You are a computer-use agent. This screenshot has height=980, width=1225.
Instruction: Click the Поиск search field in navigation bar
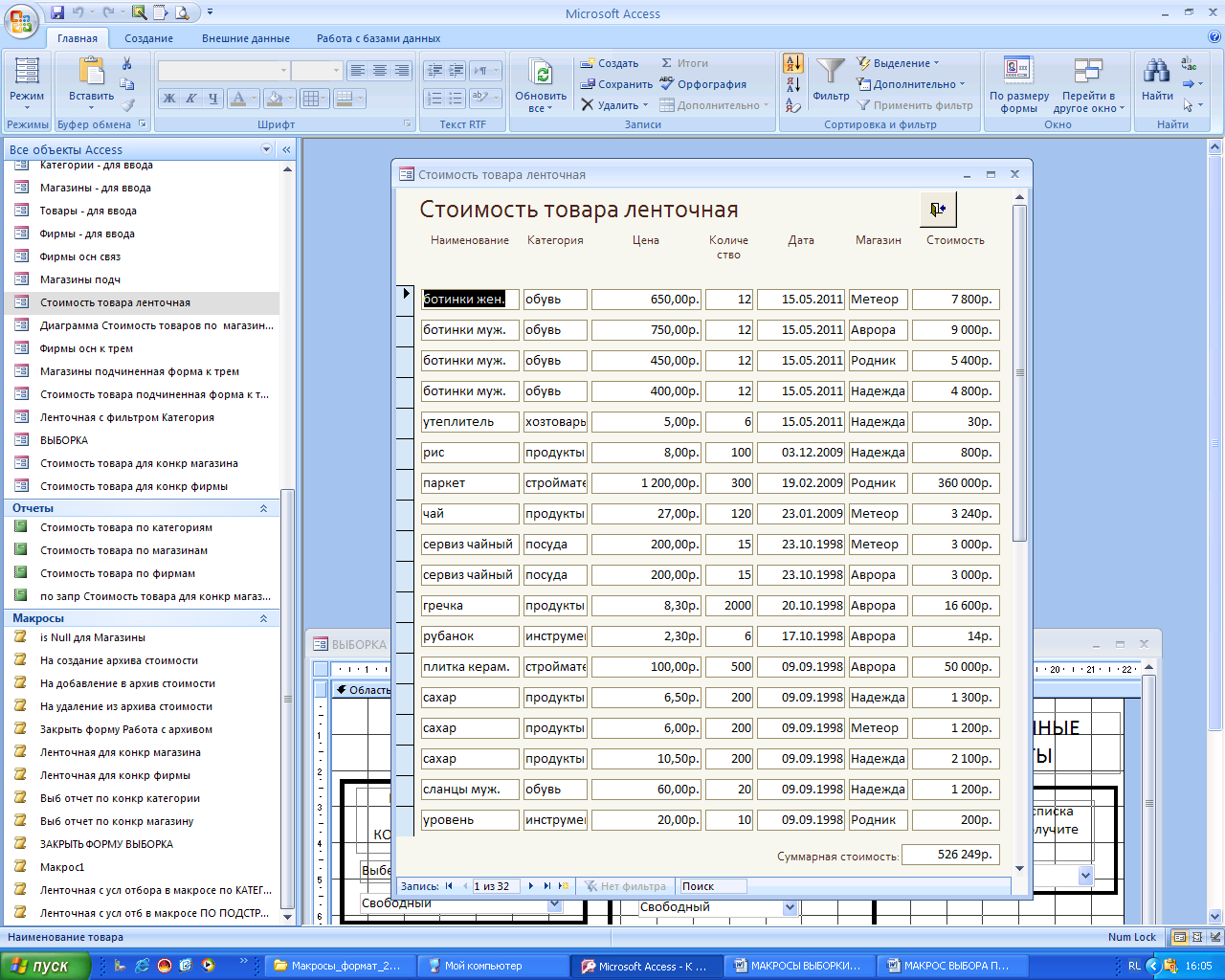click(x=712, y=886)
